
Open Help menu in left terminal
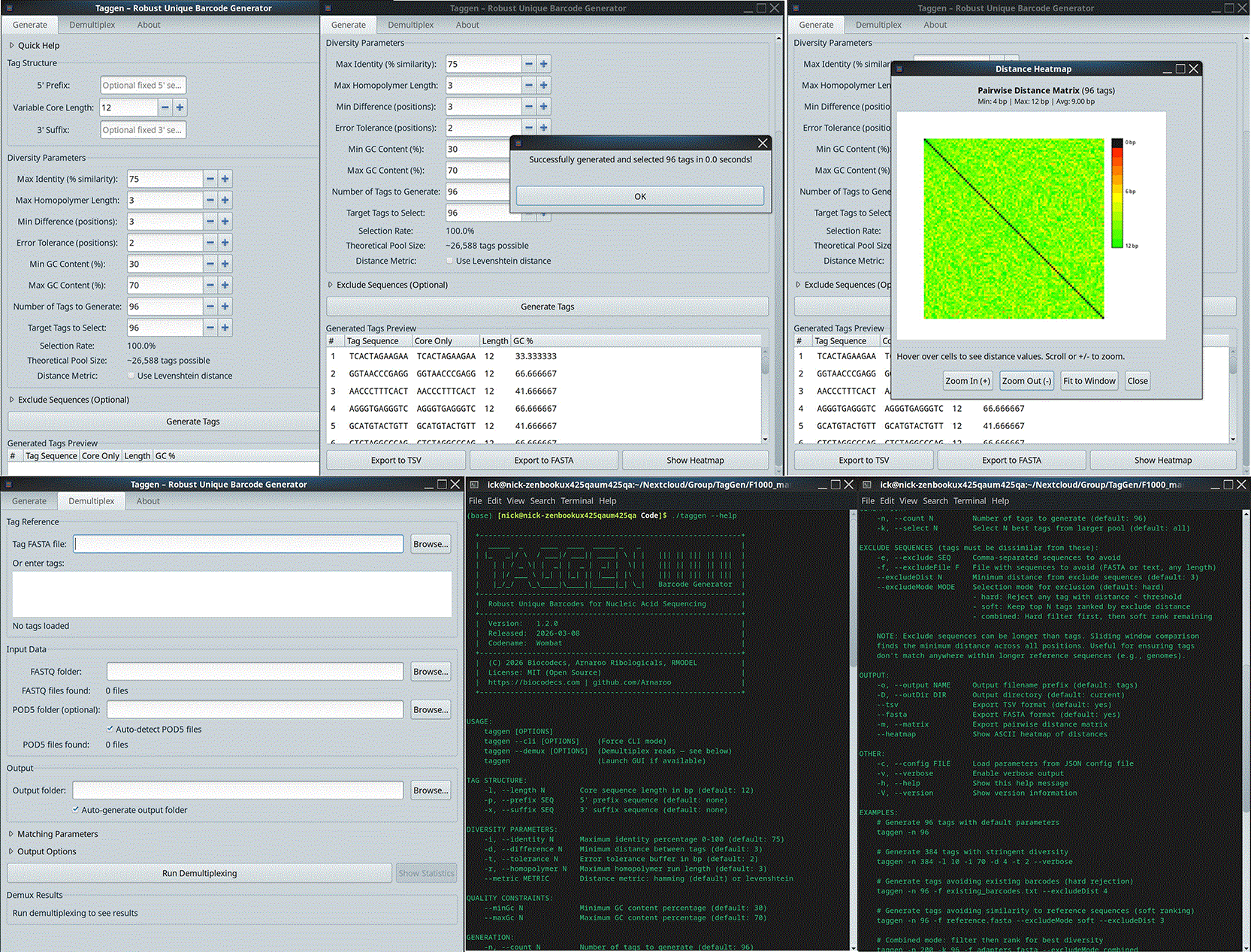click(607, 501)
